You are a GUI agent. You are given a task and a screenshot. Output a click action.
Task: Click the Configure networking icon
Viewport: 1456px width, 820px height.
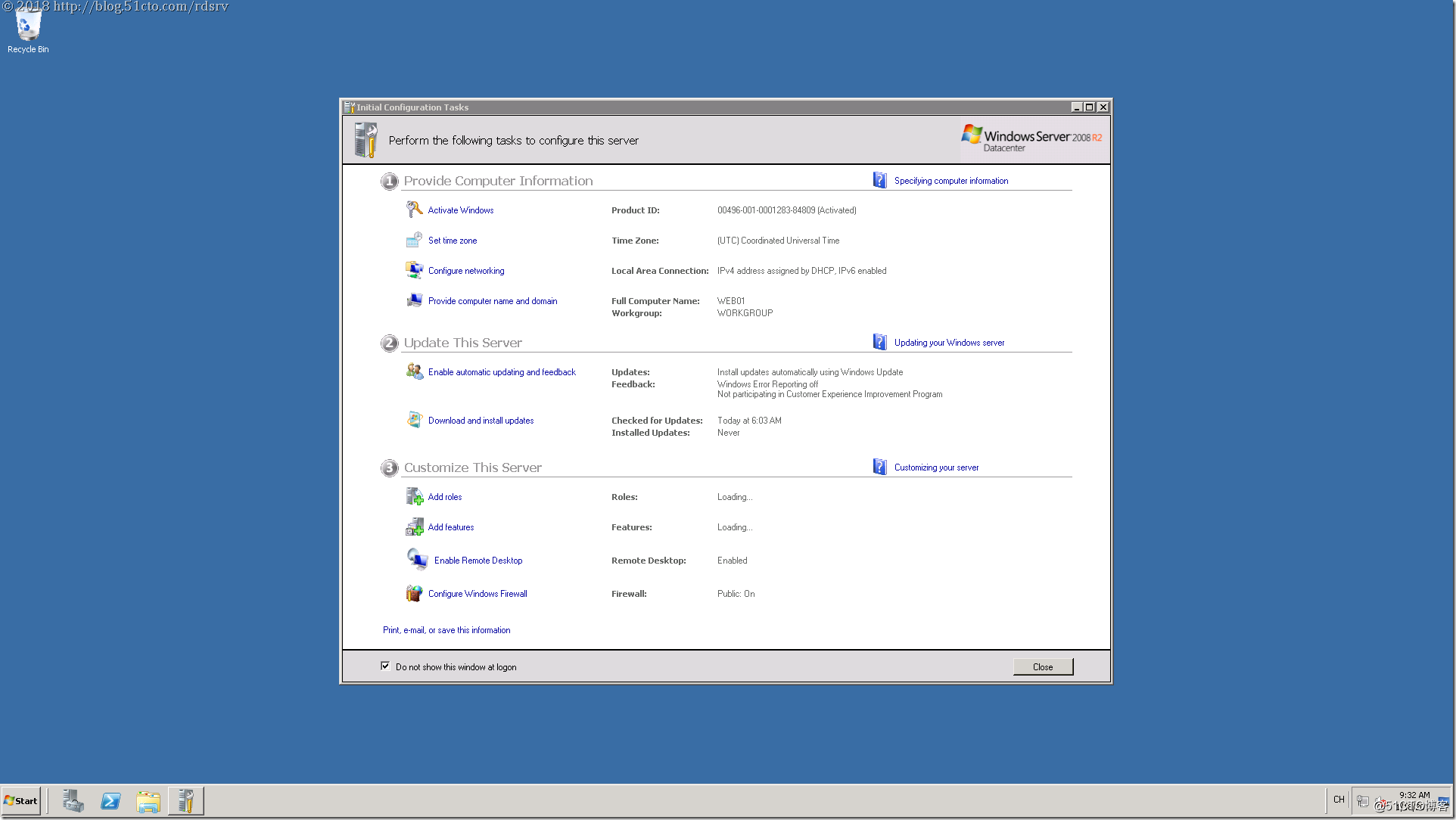(414, 270)
